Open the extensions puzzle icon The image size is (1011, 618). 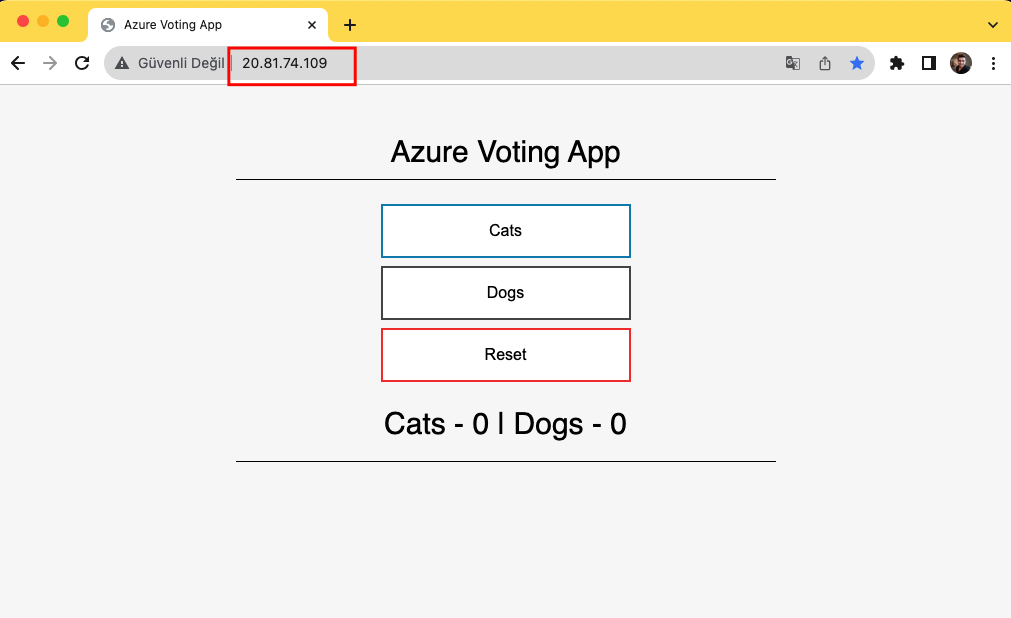(x=897, y=63)
